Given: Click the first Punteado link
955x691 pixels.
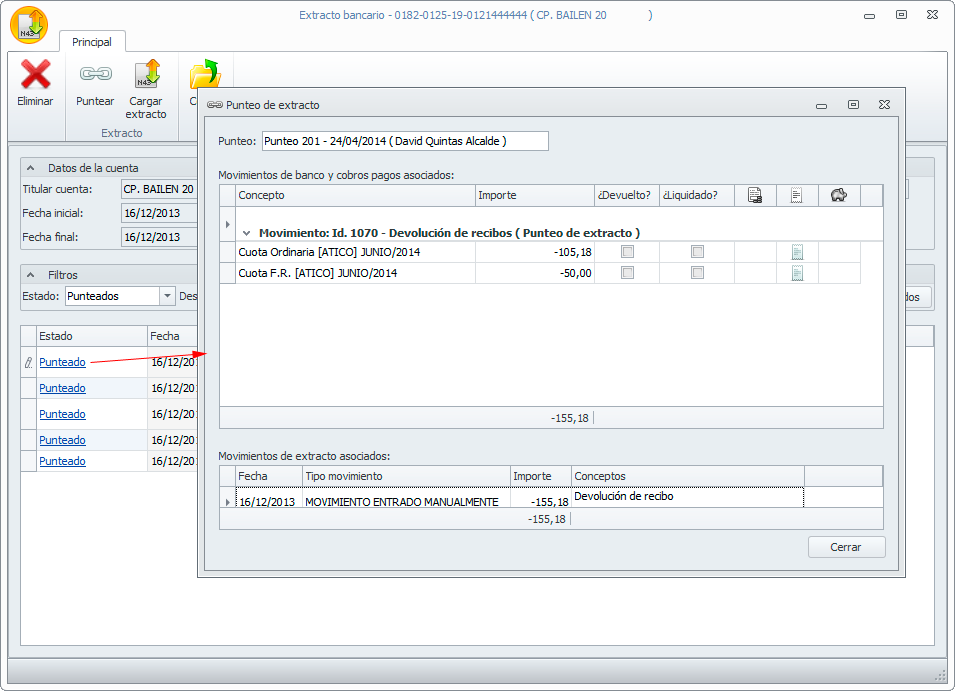Looking at the screenshot, I should 62,362.
